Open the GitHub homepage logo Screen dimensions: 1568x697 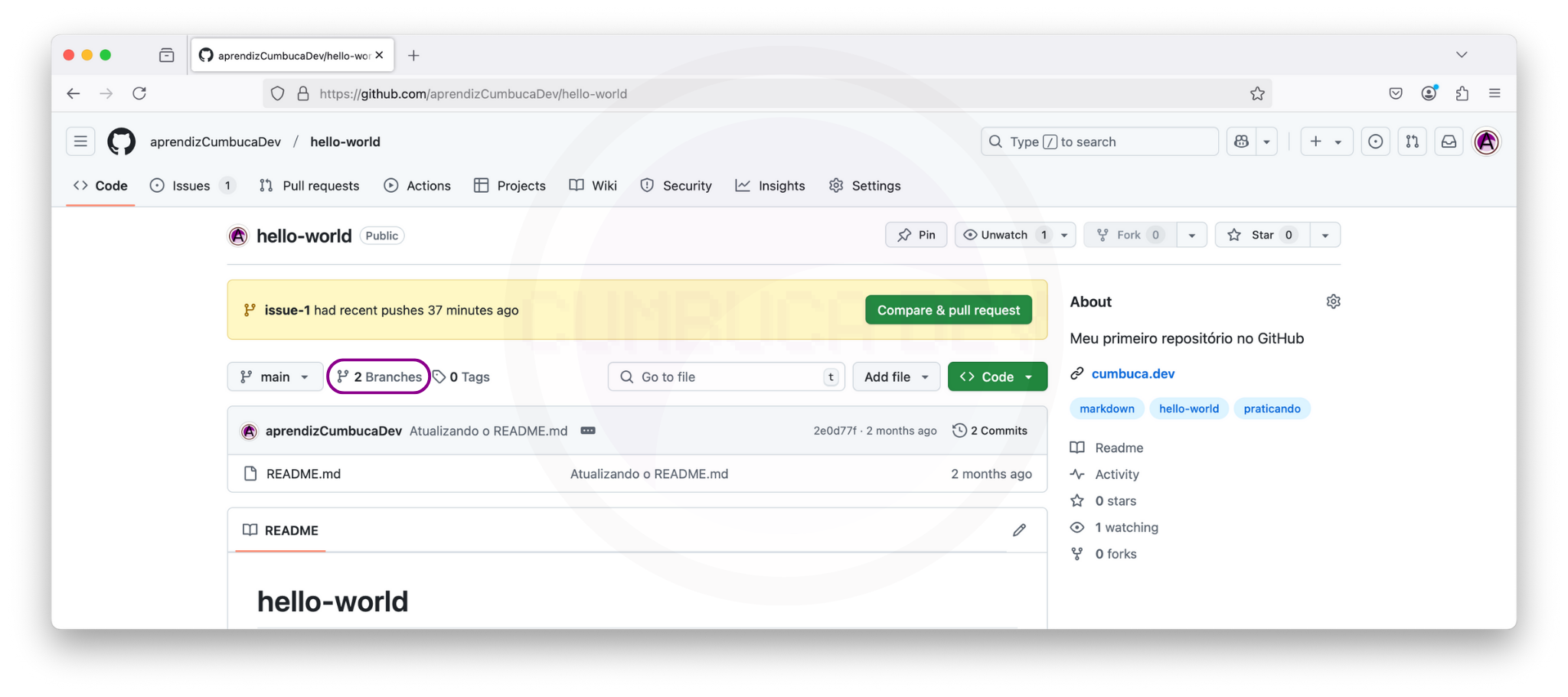coord(121,142)
